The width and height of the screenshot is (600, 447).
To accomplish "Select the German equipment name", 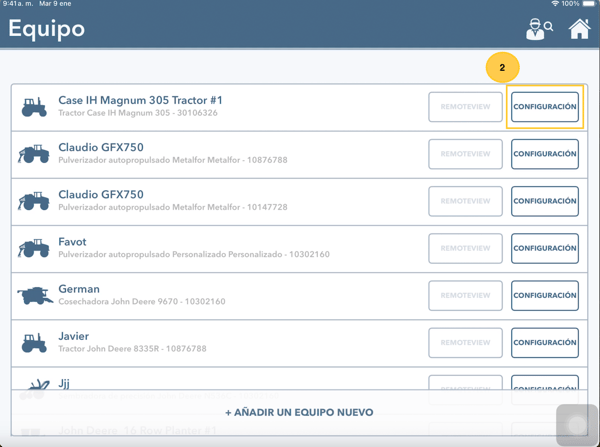I will (79, 289).
